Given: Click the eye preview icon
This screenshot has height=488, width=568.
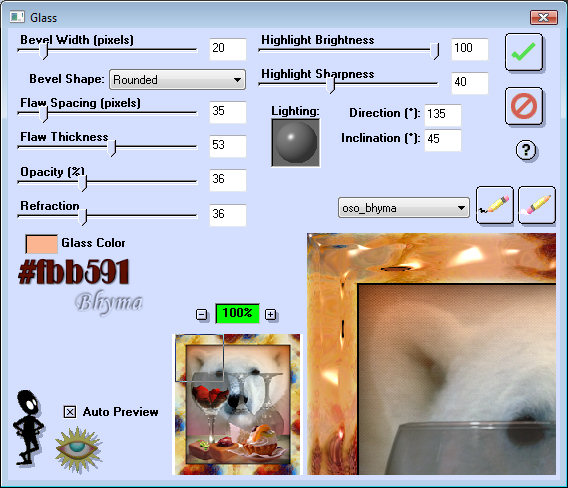Looking at the screenshot, I should coord(78,450).
